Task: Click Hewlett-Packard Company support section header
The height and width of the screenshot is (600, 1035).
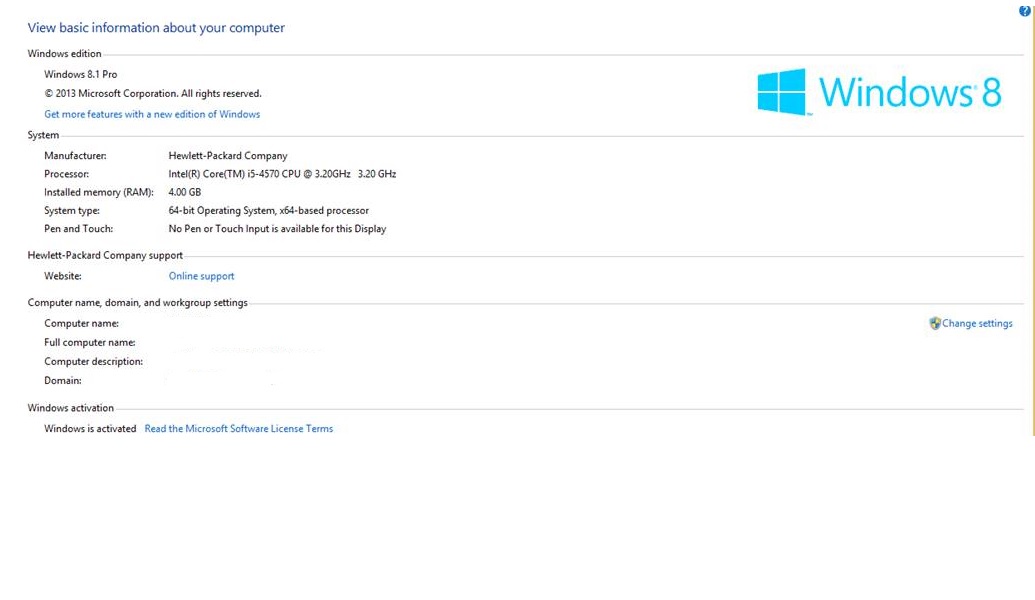Action: [x=105, y=255]
